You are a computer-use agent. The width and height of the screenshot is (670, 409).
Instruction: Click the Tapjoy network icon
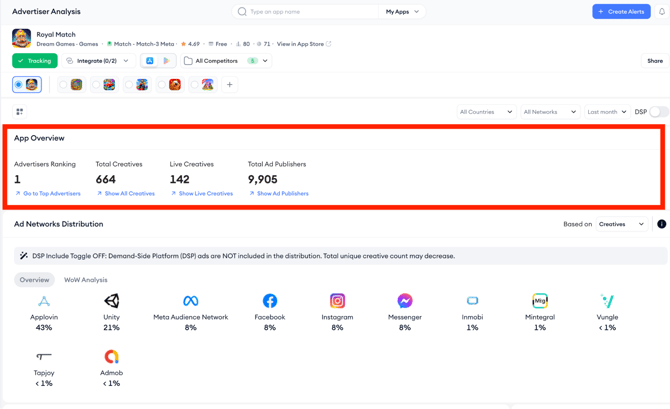(x=44, y=356)
